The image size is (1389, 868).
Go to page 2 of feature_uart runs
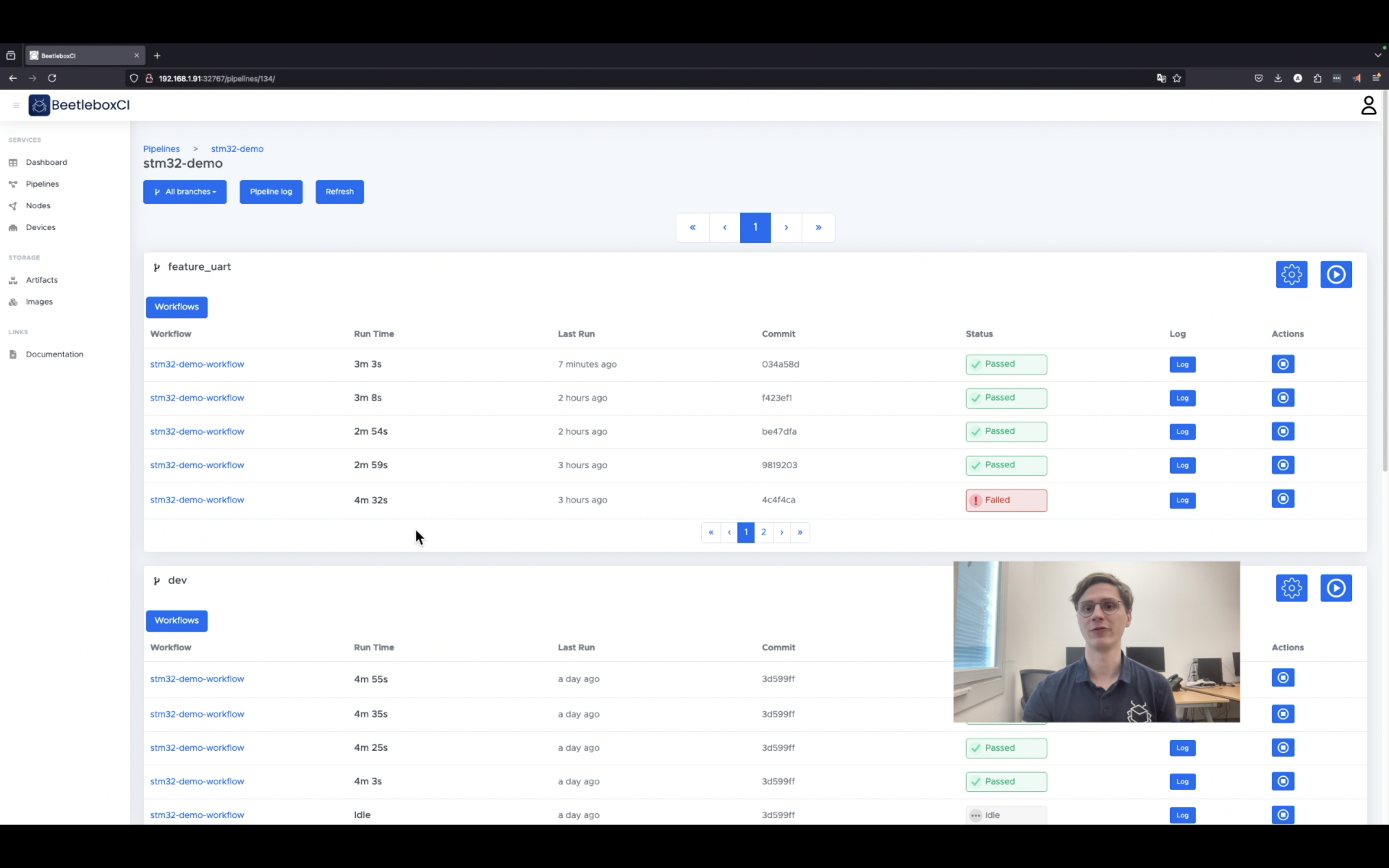[x=763, y=532]
